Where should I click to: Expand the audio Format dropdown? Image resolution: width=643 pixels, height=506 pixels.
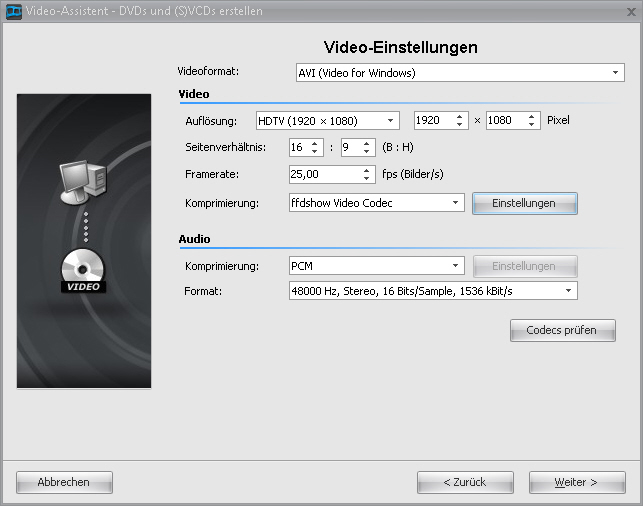(x=569, y=291)
